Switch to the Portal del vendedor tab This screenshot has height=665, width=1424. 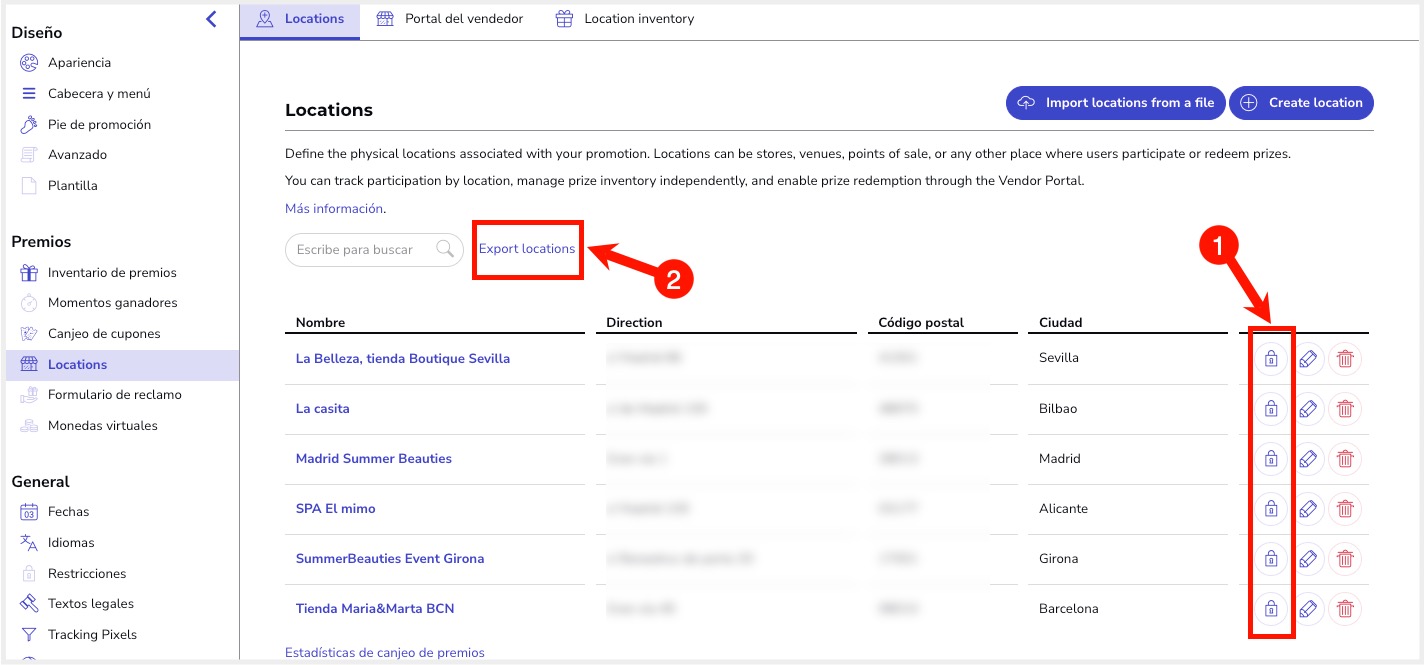pyautogui.click(x=450, y=19)
